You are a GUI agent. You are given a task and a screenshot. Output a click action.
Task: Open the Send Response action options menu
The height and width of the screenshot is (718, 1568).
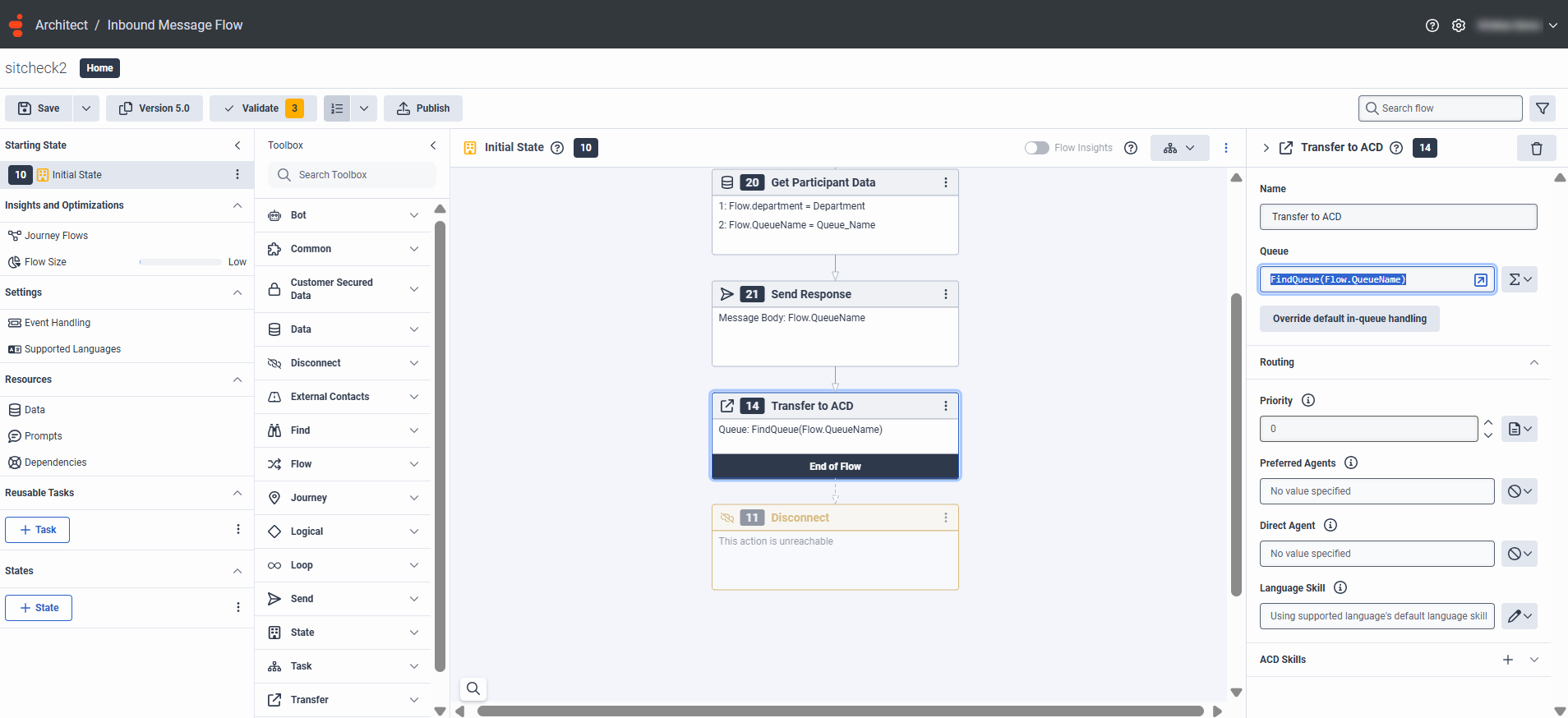click(x=946, y=294)
